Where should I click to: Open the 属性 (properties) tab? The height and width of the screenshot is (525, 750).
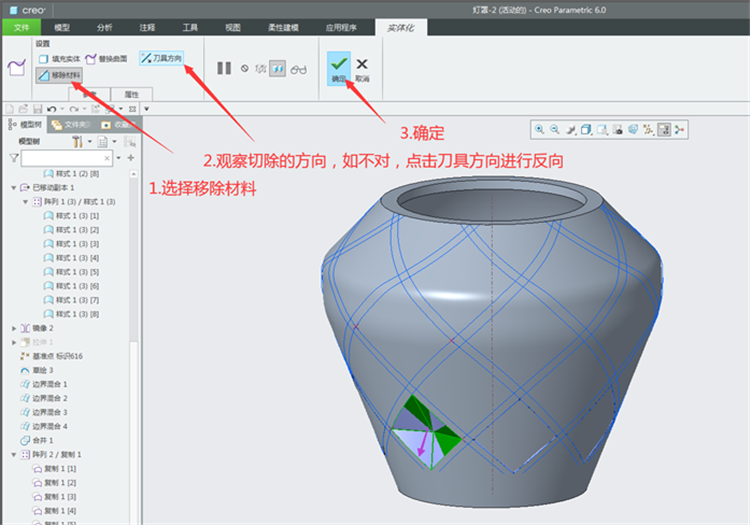point(132,94)
